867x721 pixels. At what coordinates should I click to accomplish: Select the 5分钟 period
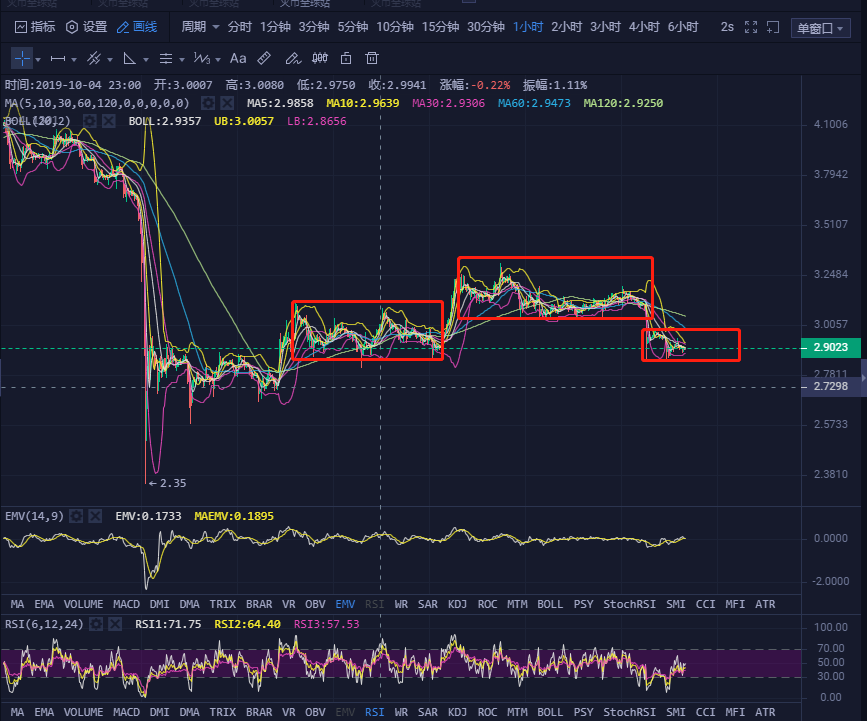click(x=353, y=27)
